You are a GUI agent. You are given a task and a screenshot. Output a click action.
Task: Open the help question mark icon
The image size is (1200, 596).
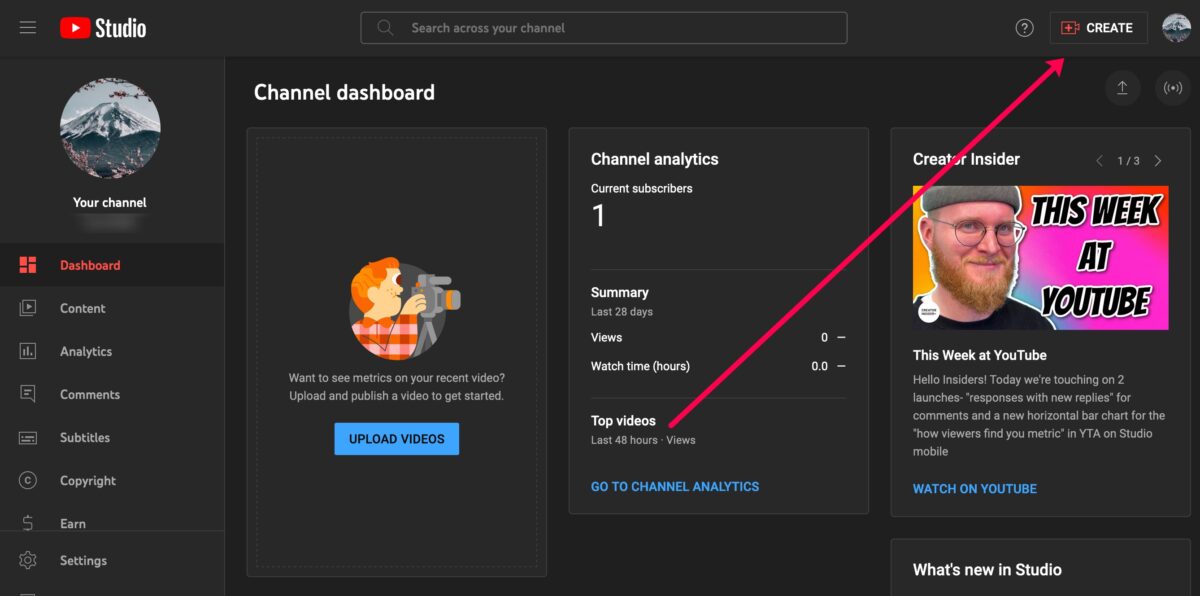tap(1024, 28)
